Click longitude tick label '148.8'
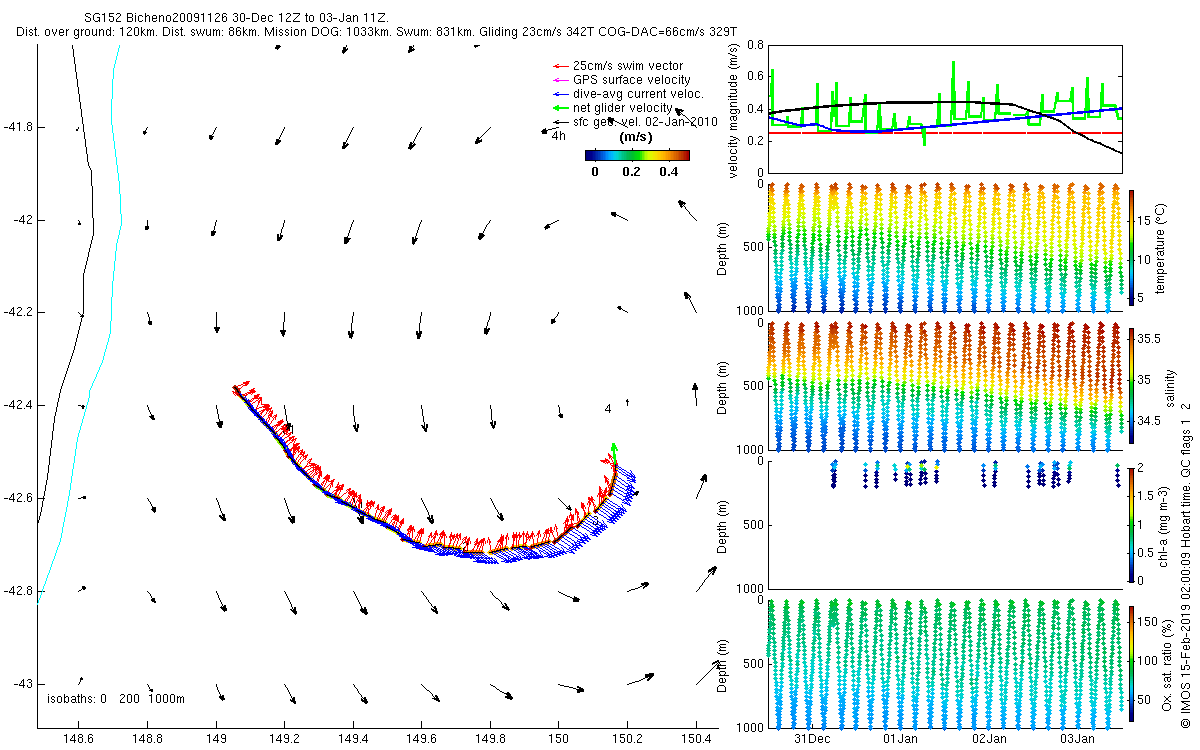Screen dimensions: 1200x750 coord(147,739)
